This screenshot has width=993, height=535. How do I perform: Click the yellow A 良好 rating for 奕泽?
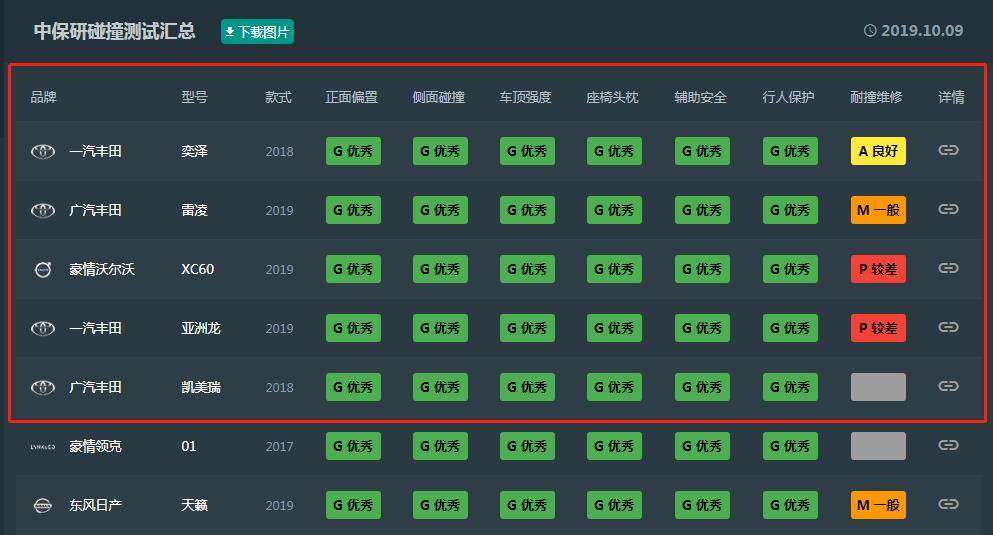point(878,151)
